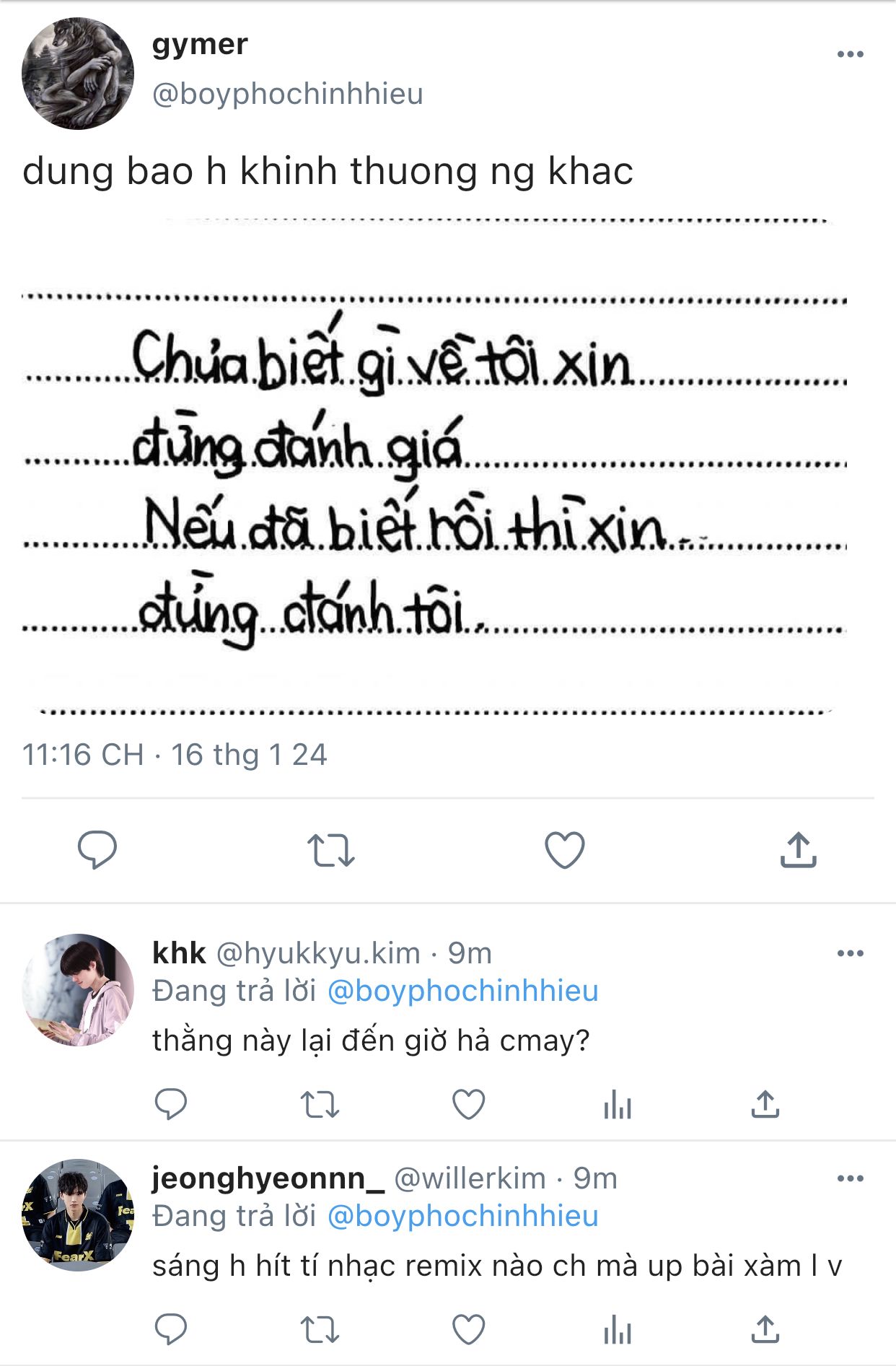Share gymer's main tweet
The width and height of the screenshot is (896, 1366).
click(x=798, y=849)
